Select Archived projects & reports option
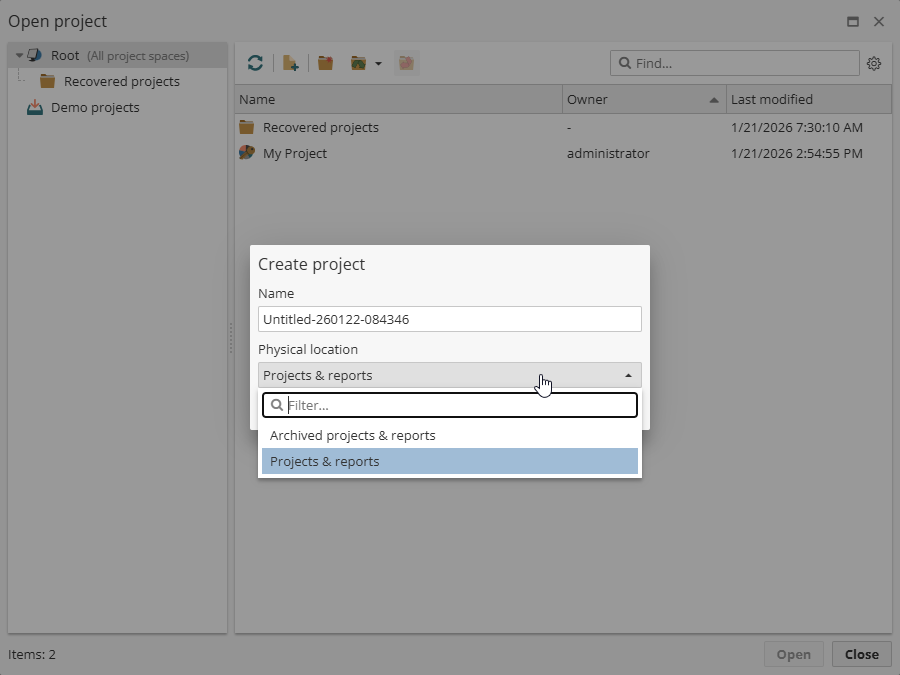Screen dimensions: 900x675 click(352, 435)
